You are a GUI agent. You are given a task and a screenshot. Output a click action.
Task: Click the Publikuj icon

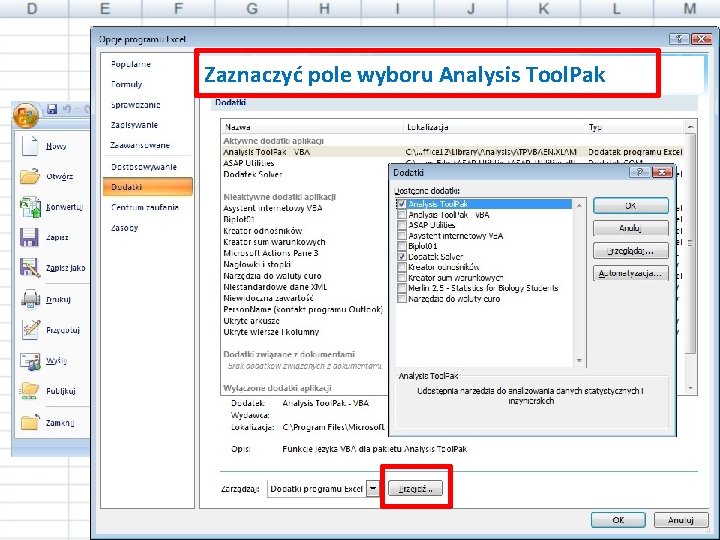(30, 391)
